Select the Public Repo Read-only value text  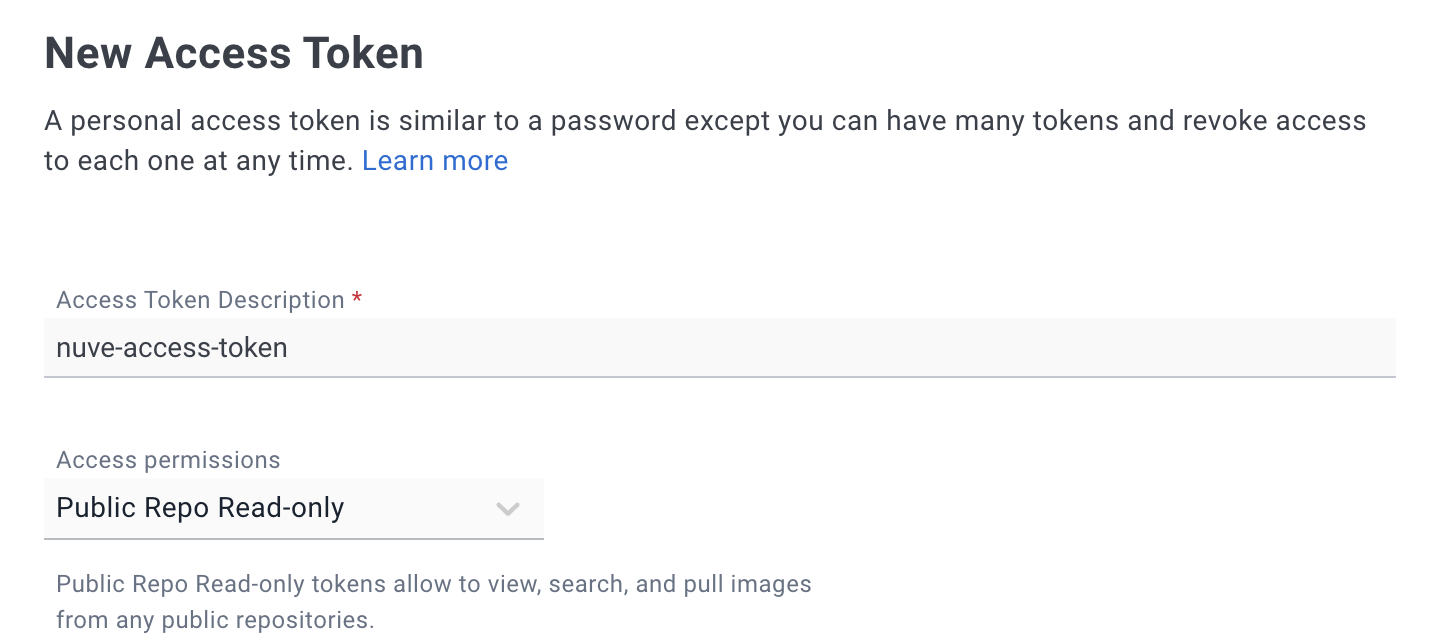pos(200,508)
